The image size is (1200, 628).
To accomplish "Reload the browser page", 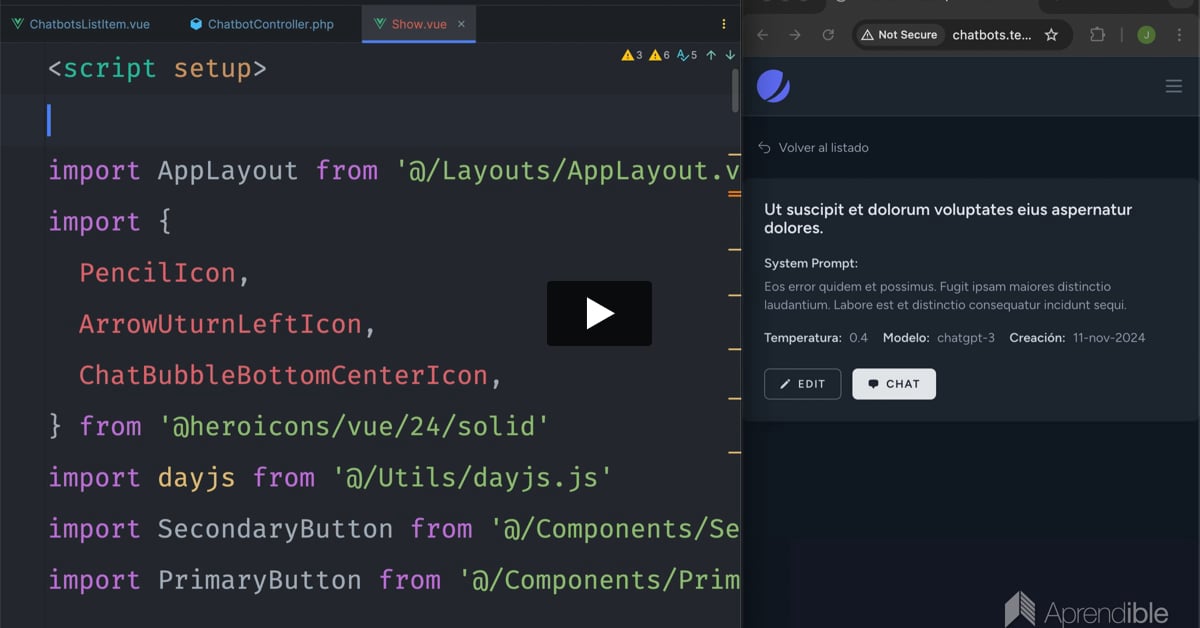I will [x=828, y=35].
